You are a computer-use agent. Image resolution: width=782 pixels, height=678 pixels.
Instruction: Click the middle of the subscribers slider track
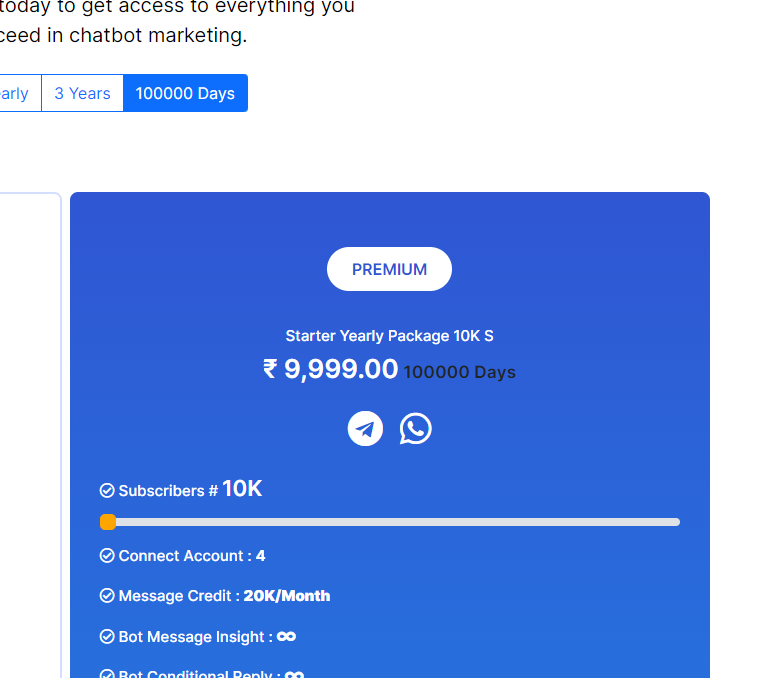pyautogui.click(x=390, y=522)
